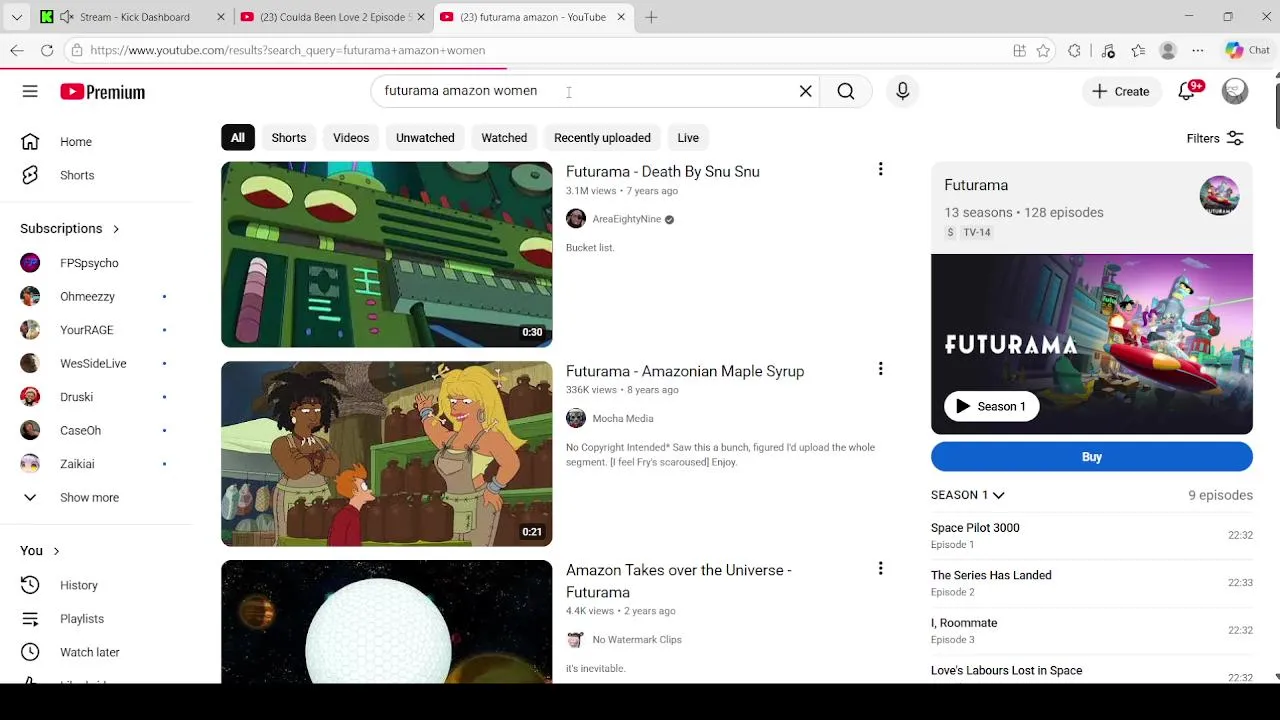The width and height of the screenshot is (1280, 720).
Task: Click the Futurama show avatar icon
Action: (x=1219, y=195)
